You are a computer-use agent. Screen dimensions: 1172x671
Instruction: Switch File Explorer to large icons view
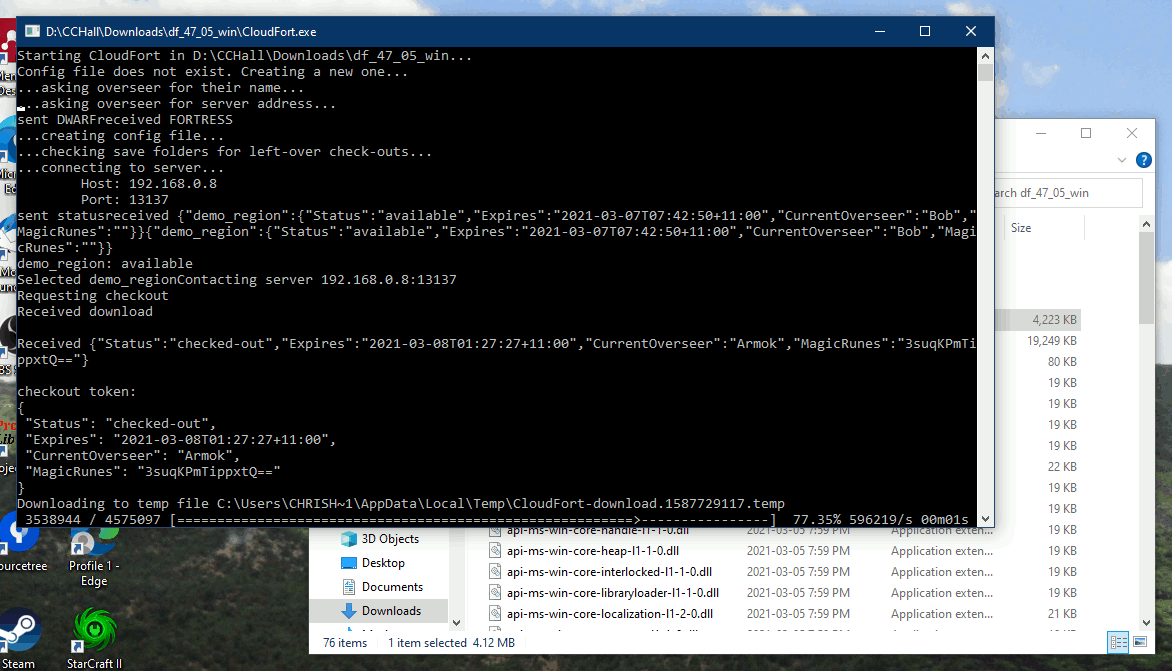pos(1140,642)
